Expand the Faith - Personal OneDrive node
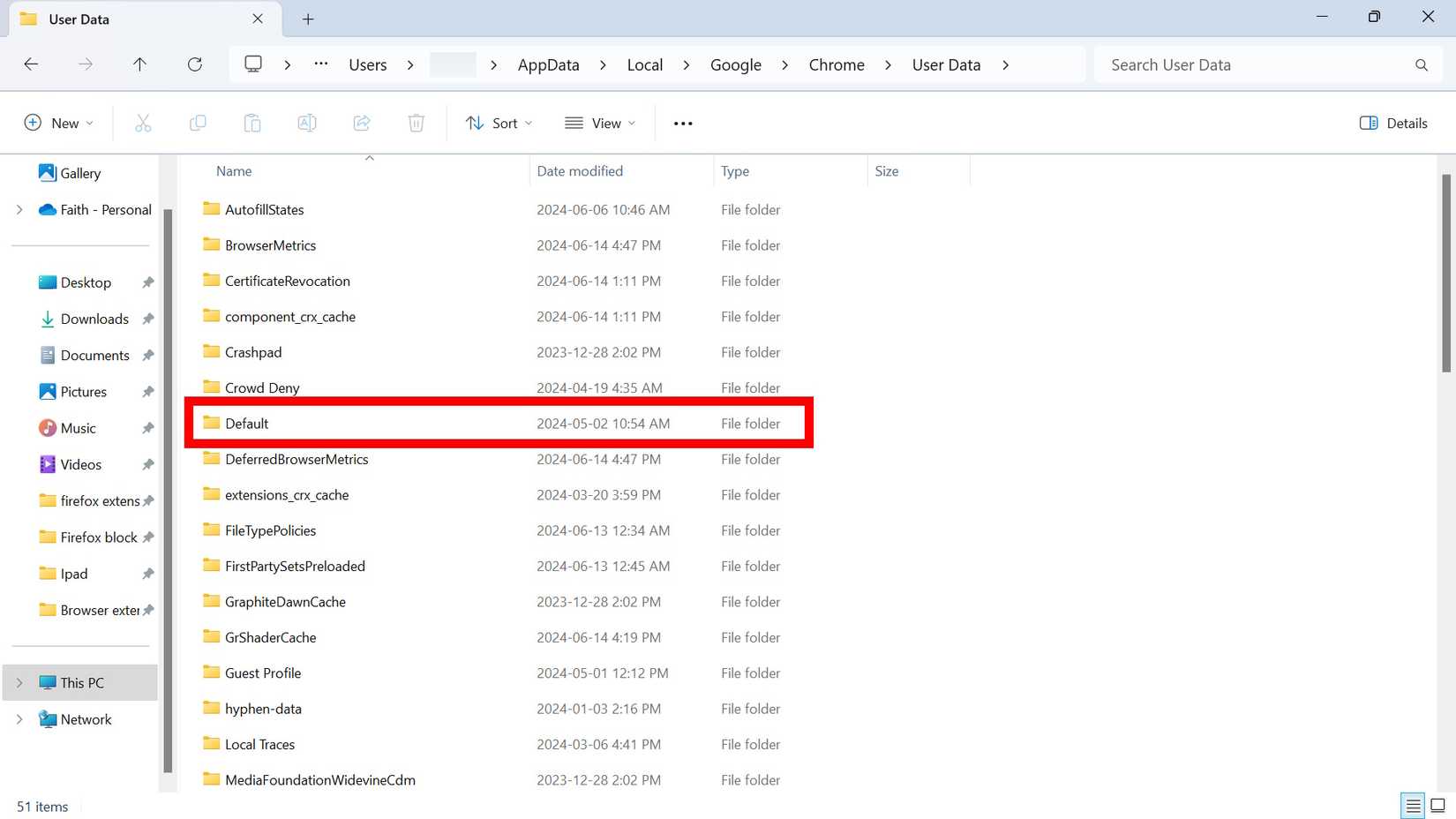 tap(19, 210)
